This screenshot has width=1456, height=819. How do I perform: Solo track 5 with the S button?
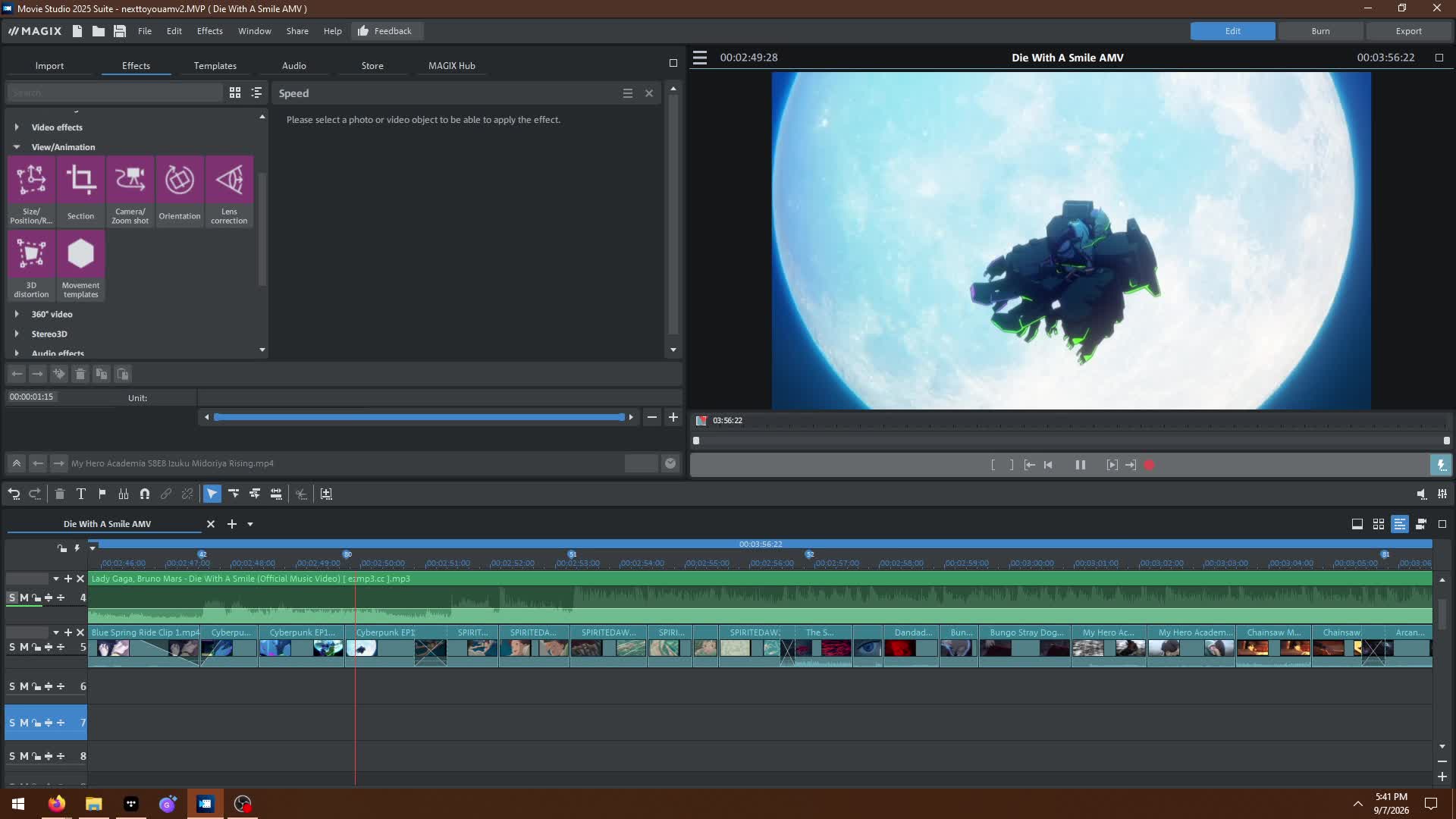[12, 648]
